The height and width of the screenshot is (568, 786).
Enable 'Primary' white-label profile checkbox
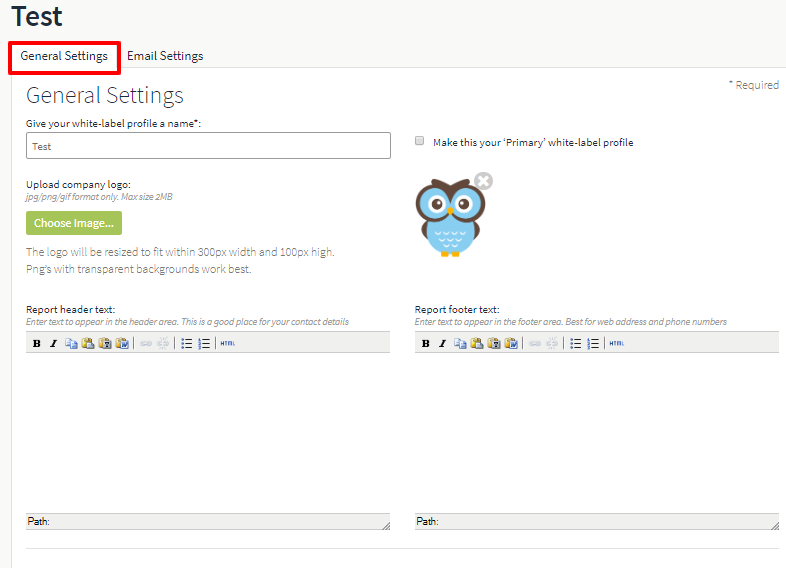tap(420, 141)
